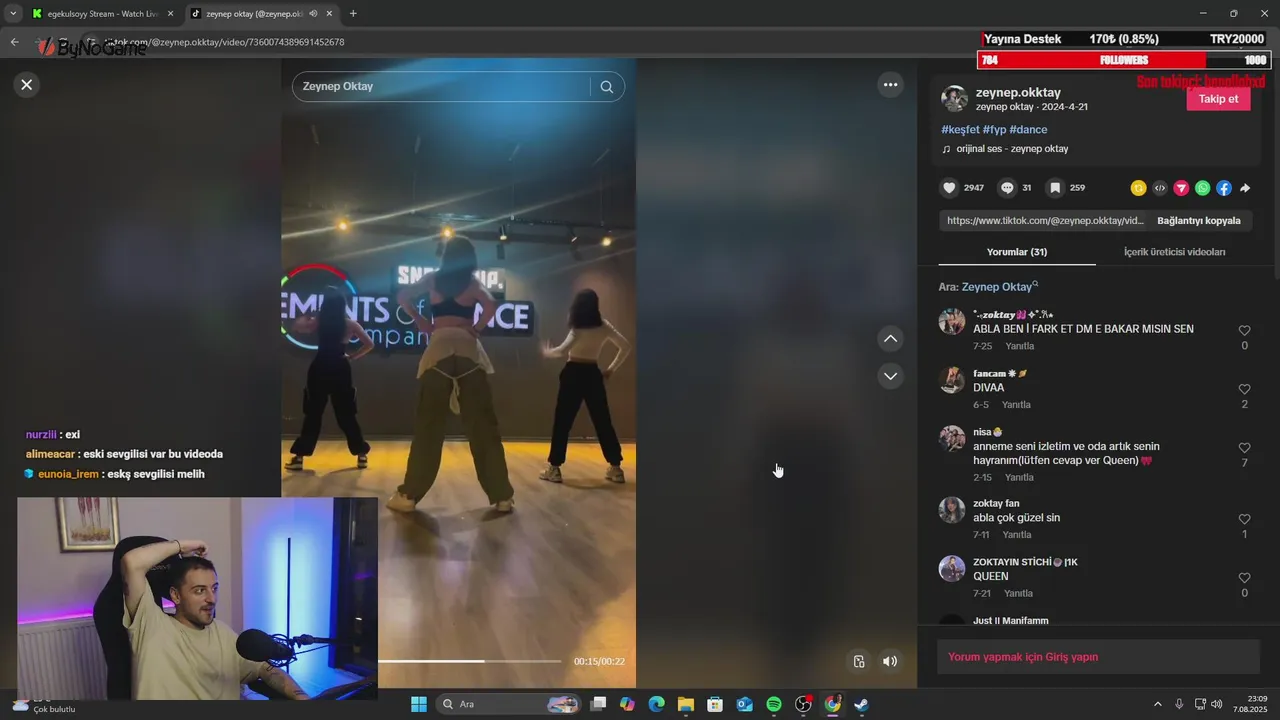
Task: Reply (Yanıtla) to the DIVAA comment
Action: tap(1016, 405)
